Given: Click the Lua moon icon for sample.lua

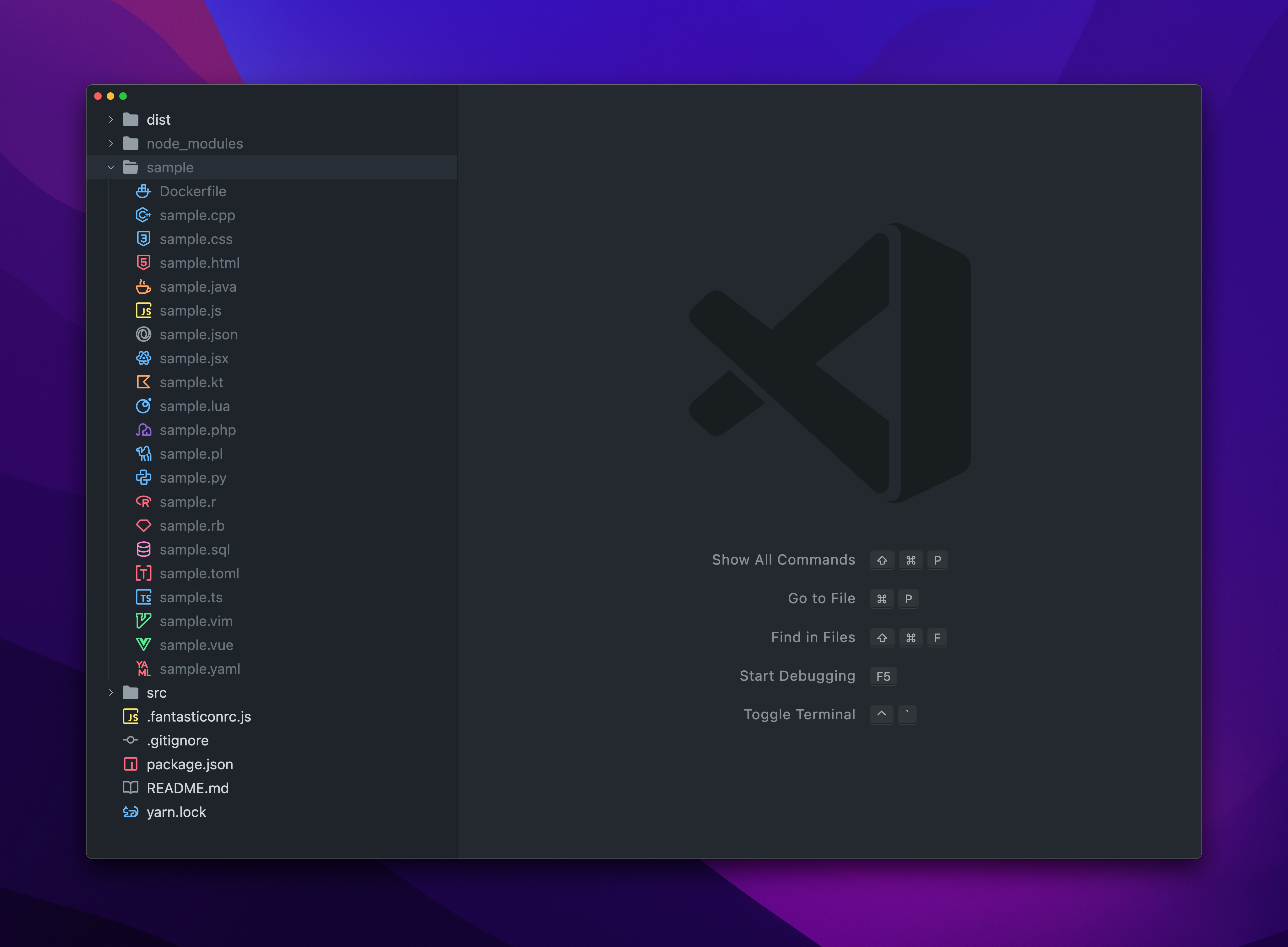Looking at the screenshot, I should [143, 406].
